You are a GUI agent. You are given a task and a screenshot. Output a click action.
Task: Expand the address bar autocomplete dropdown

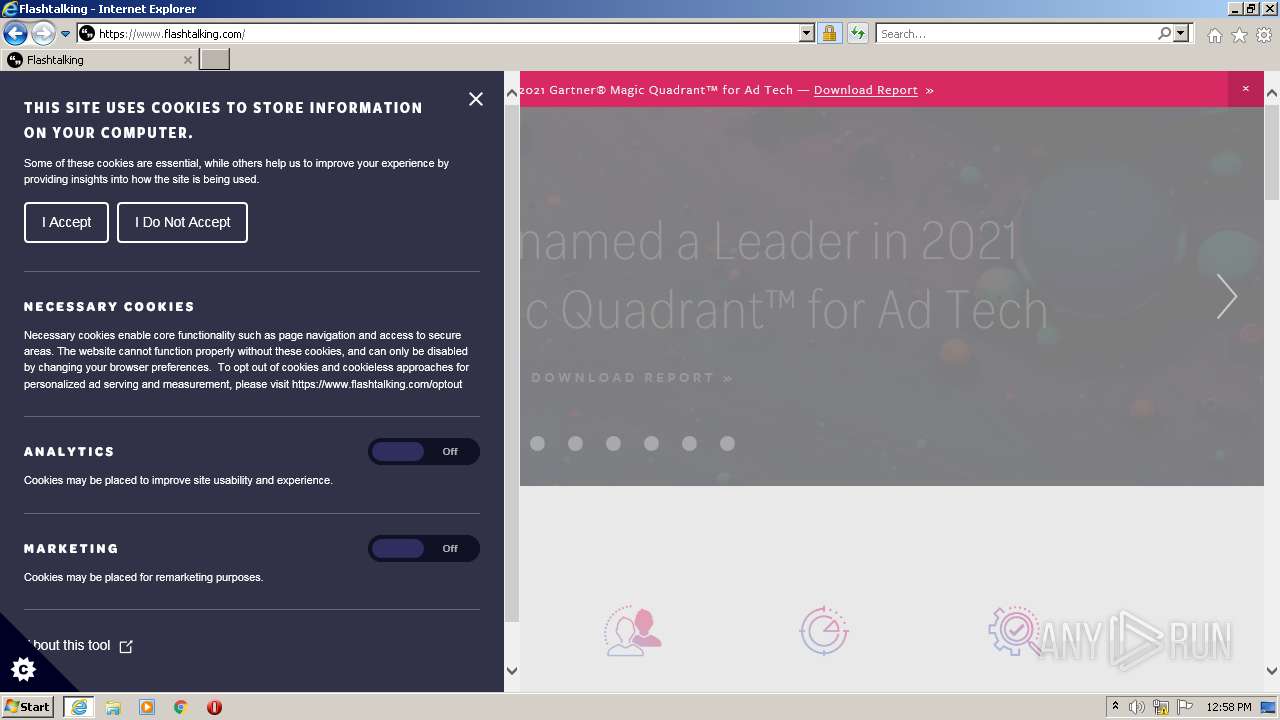807,33
